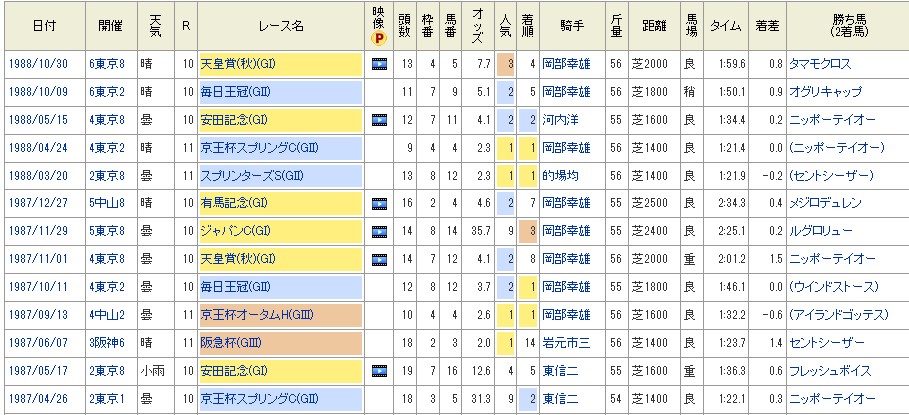909x415 pixels.
Task: Open 京王杯オータムH(GIII) race link
Action: click(x=257, y=314)
